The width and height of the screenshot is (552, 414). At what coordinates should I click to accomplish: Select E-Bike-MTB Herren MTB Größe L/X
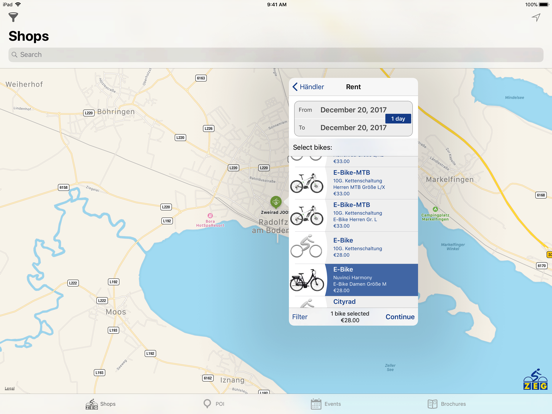[353, 183]
